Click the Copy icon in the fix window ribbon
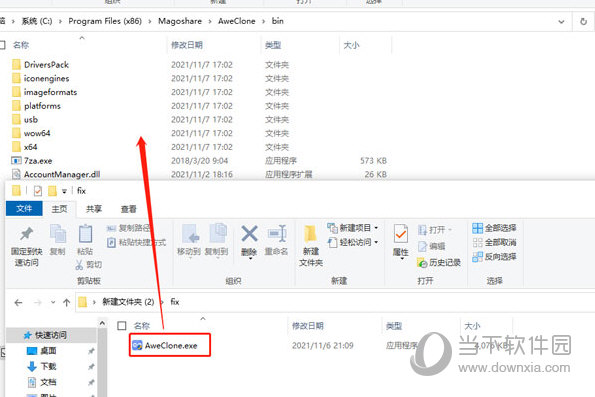The width and height of the screenshot is (595, 397). pyautogui.click(x=58, y=233)
